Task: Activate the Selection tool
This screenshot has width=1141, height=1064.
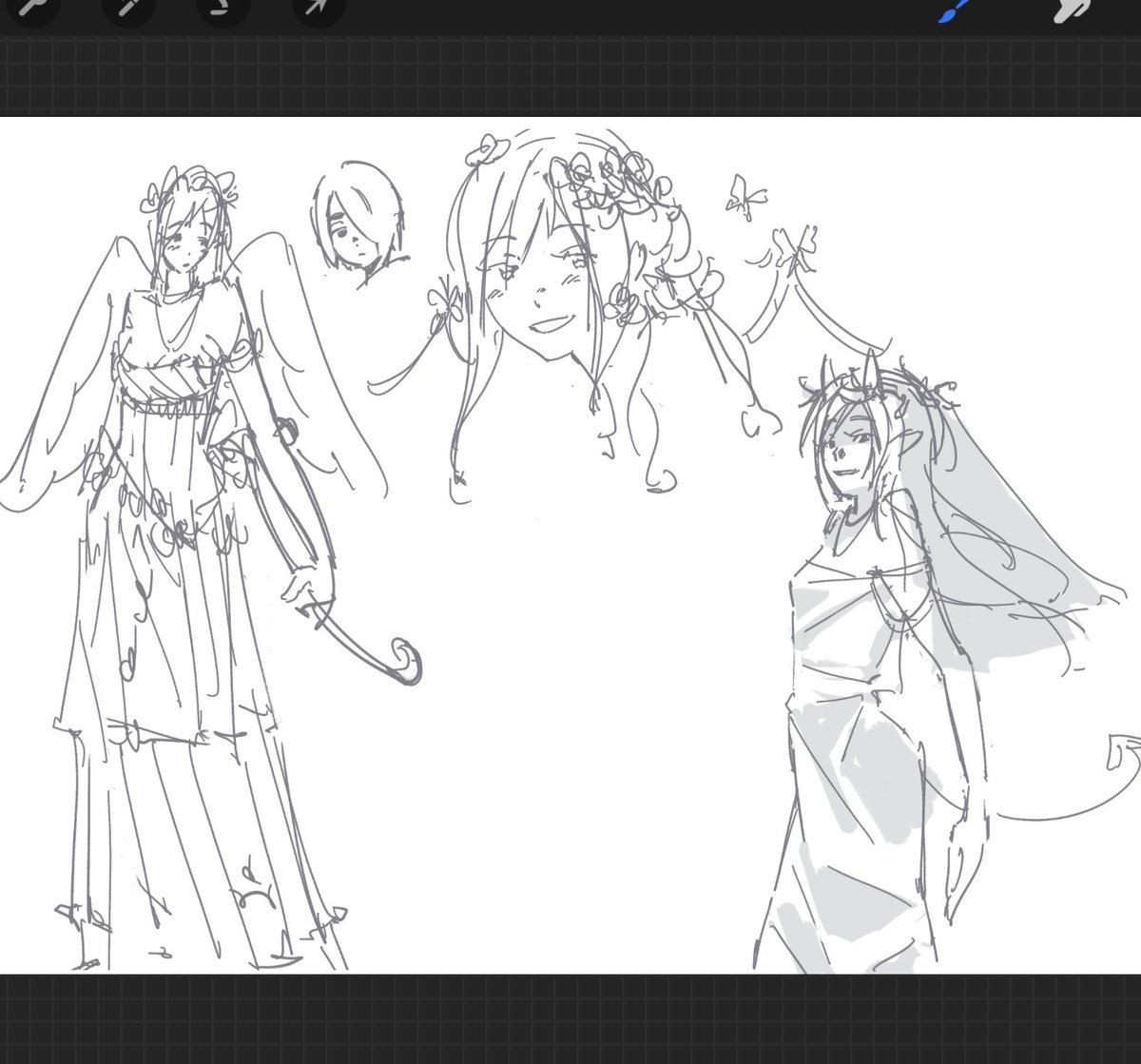Action: point(222,9)
